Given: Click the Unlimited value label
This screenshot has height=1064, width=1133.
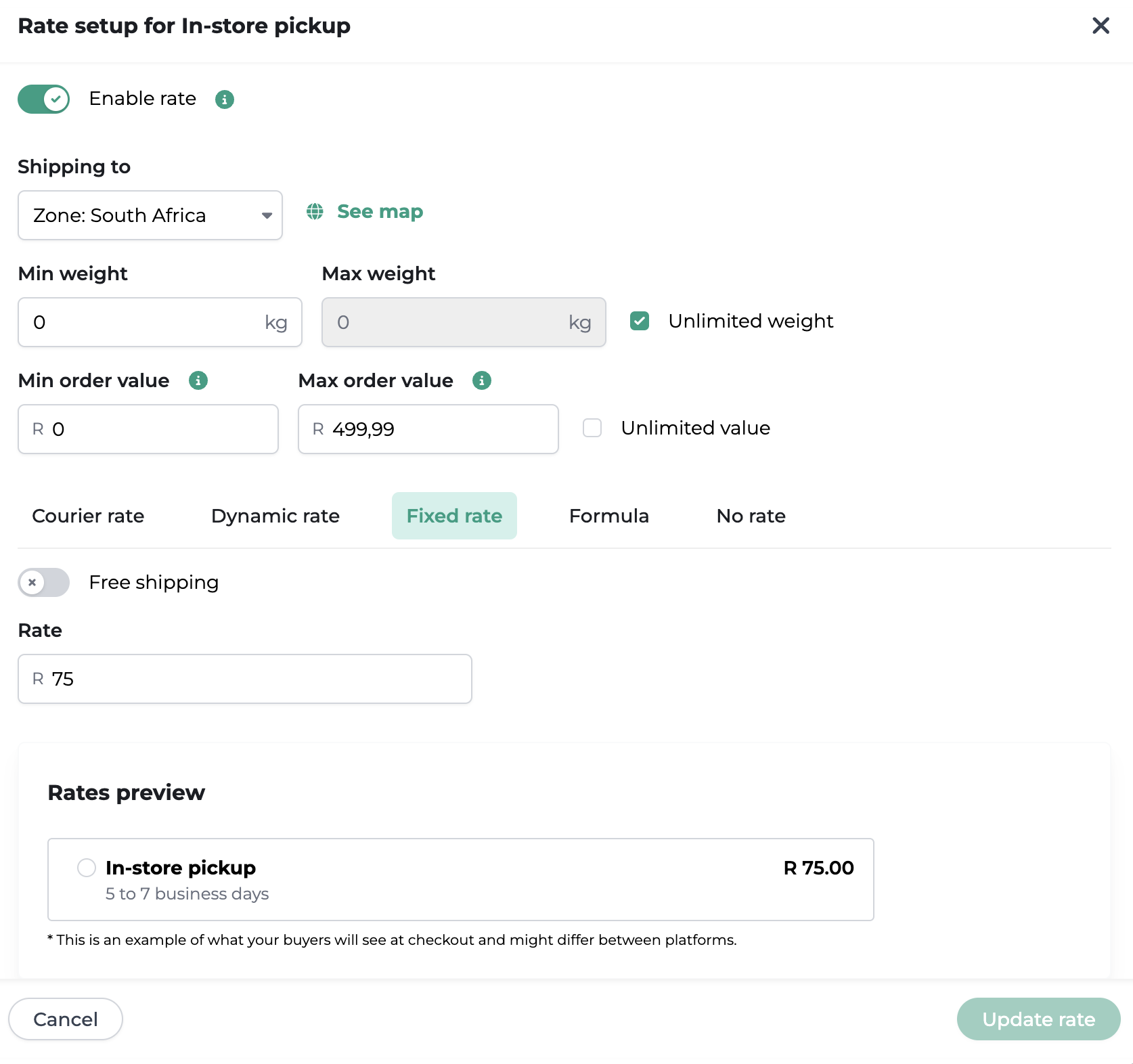Looking at the screenshot, I should tap(695, 428).
